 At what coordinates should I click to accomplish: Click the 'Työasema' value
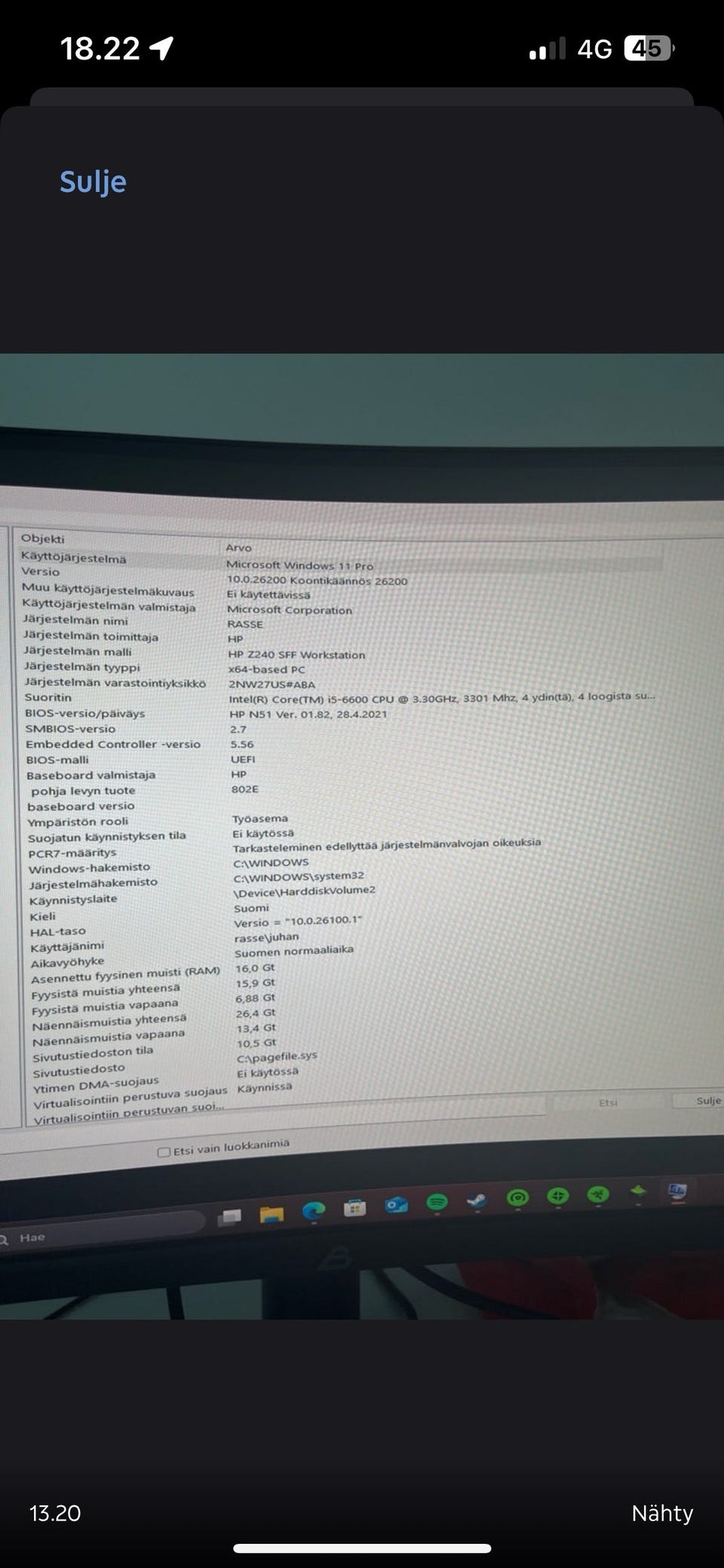pyautogui.click(x=260, y=819)
